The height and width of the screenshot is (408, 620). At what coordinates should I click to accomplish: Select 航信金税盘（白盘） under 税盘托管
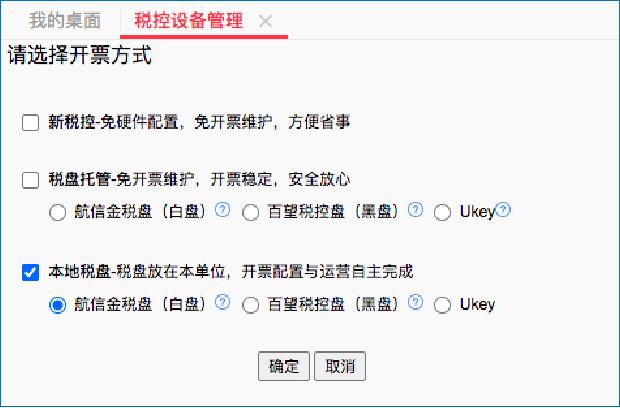[x=57, y=213]
